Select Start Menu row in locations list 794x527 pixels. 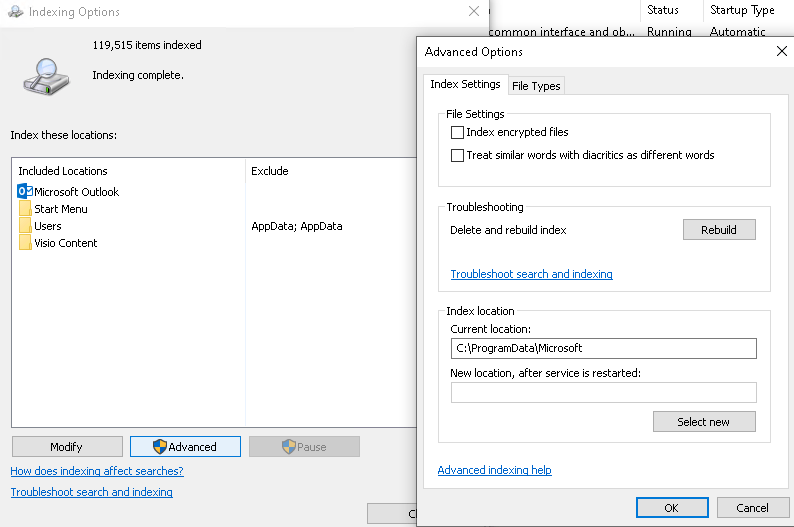click(61, 209)
